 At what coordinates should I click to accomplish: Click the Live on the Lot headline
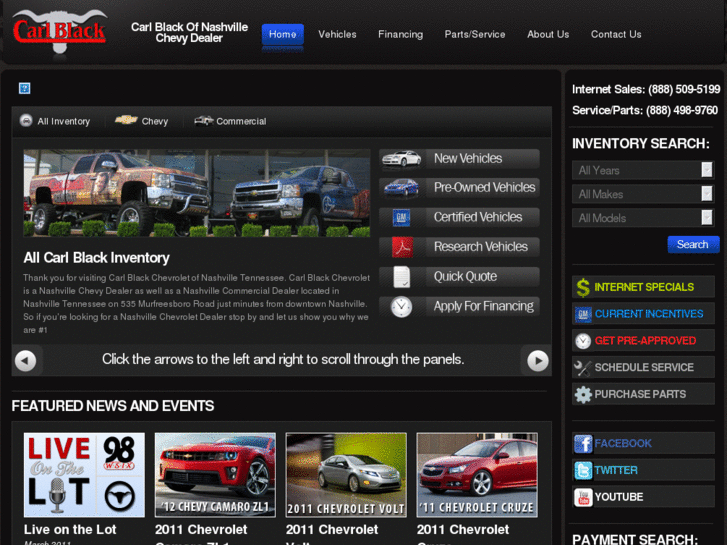coord(70,530)
